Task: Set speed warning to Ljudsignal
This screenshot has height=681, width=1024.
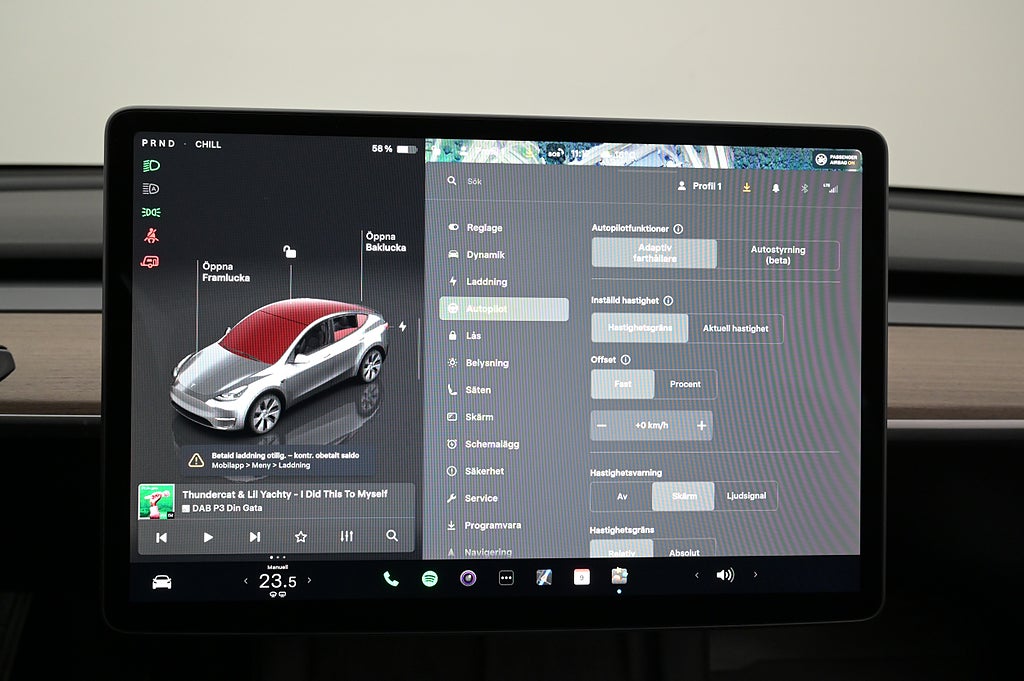Action: pyautogui.click(x=745, y=496)
